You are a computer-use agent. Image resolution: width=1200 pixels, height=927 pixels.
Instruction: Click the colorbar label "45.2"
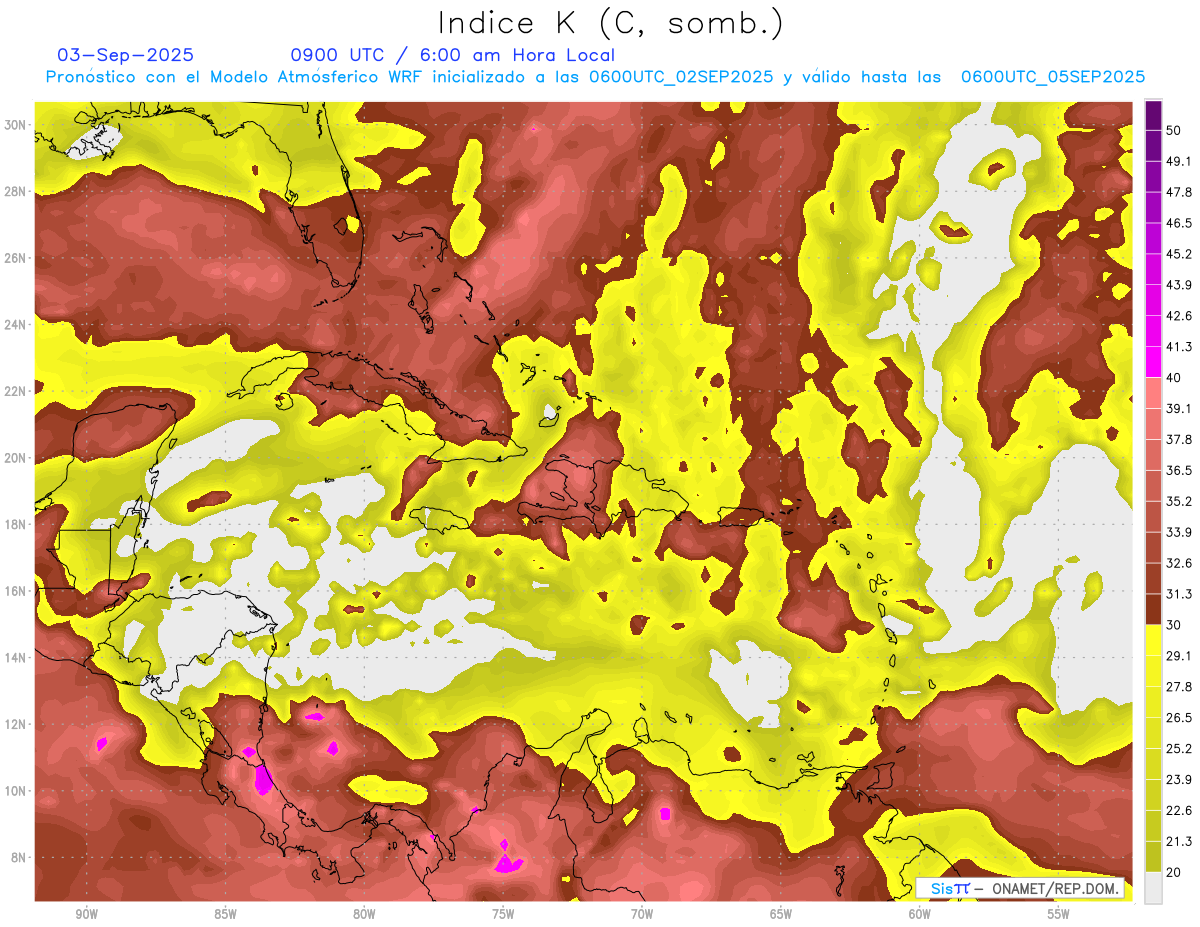pos(1179,254)
